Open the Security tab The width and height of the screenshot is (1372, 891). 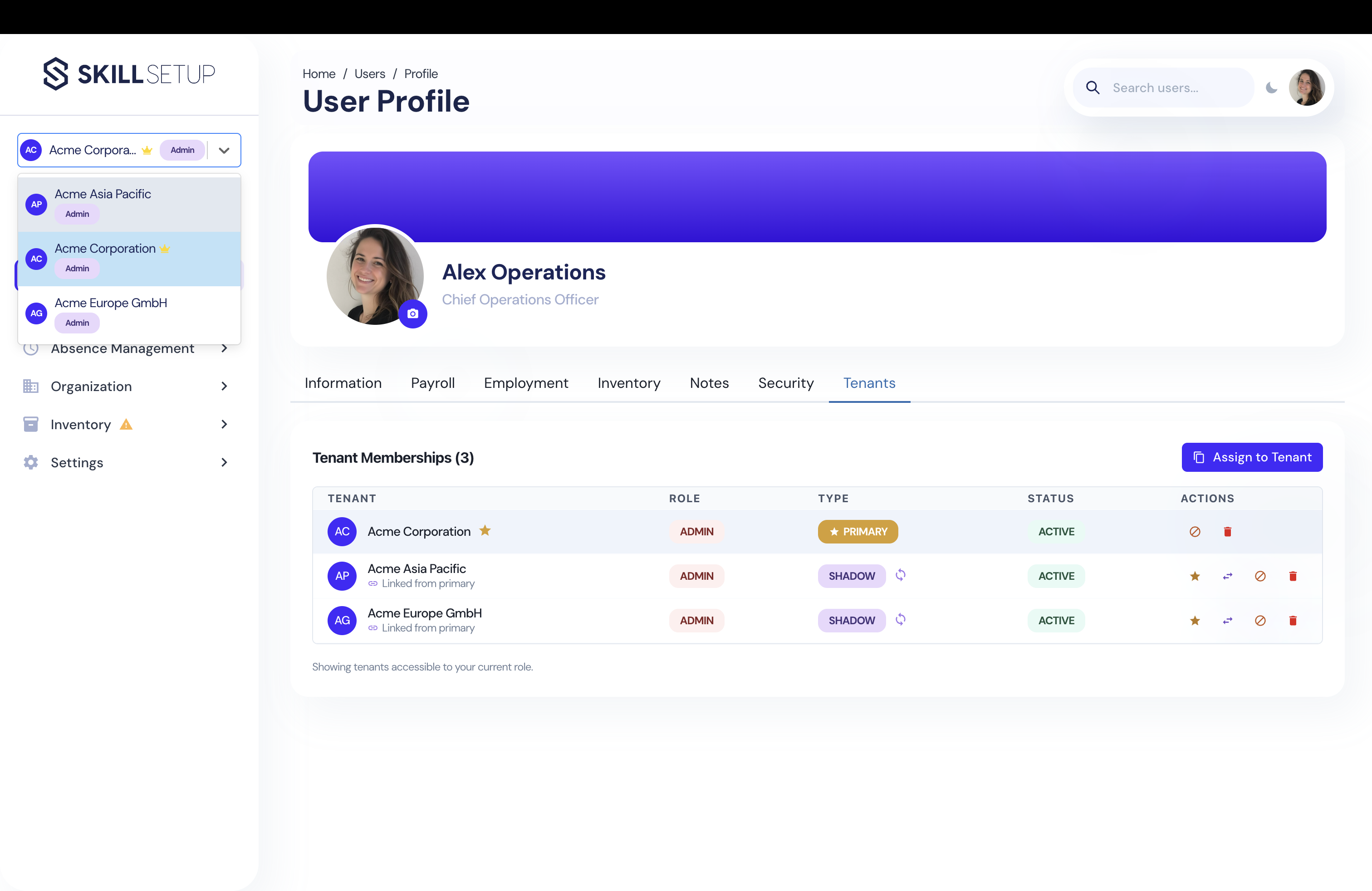pyautogui.click(x=786, y=383)
